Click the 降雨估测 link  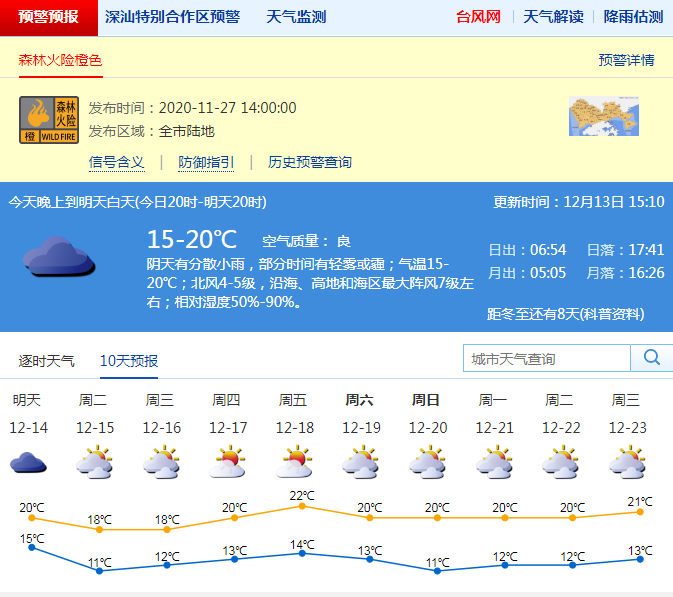tap(633, 17)
